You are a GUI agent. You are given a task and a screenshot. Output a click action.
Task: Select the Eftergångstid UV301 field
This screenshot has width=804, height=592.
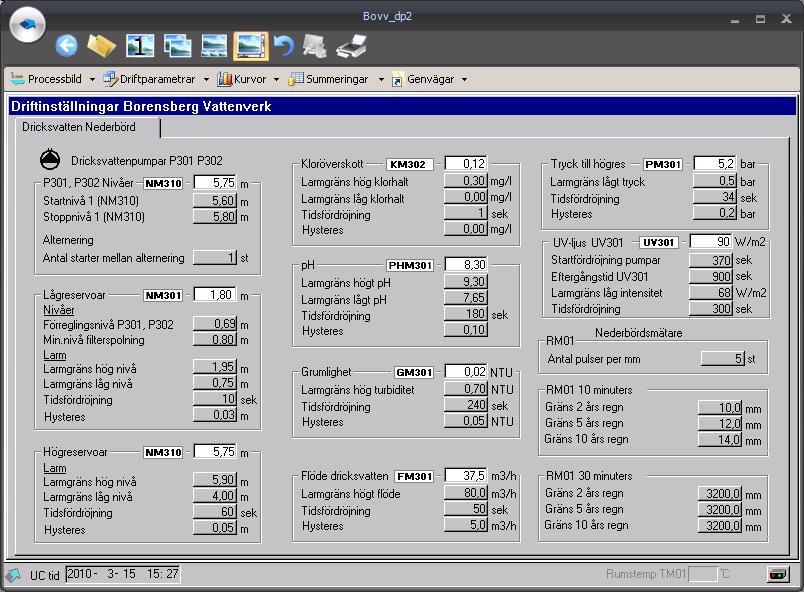coord(711,277)
